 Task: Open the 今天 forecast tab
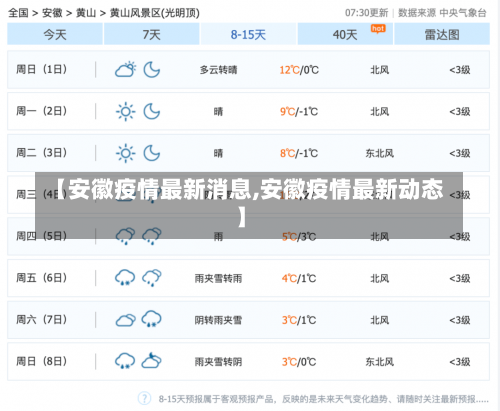tap(55, 34)
